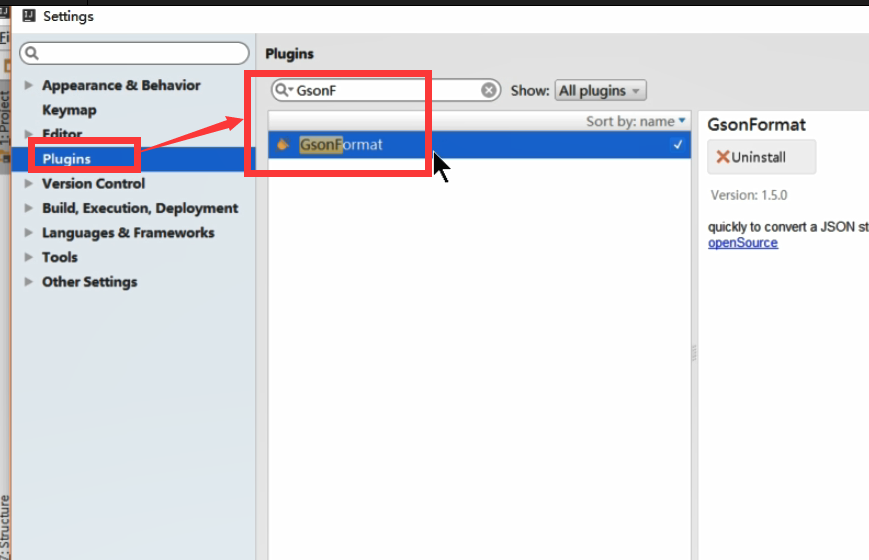Click into the GsonF plugin search field

pos(385,90)
